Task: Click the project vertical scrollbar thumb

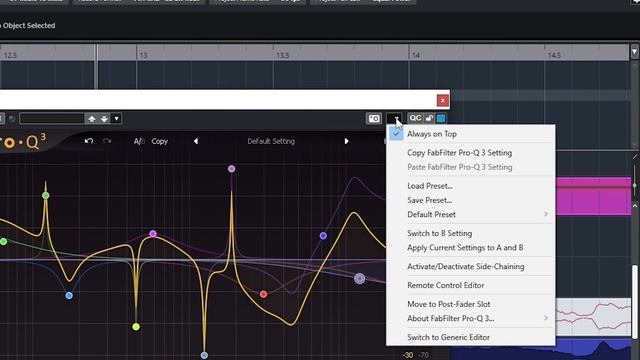Action: 635,301
